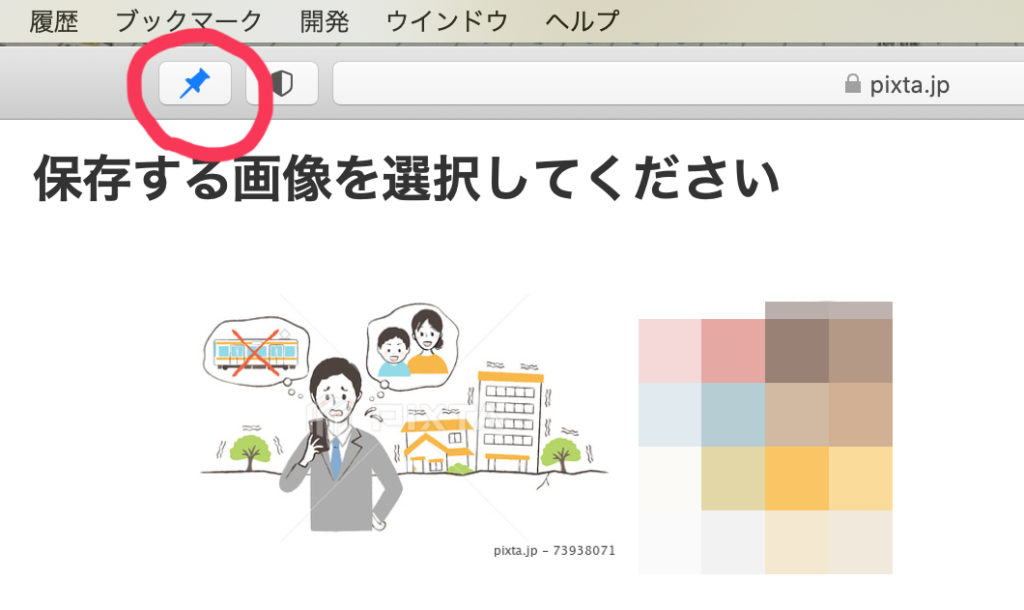
Task: Open the 履歴 menu
Action: (x=54, y=20)
